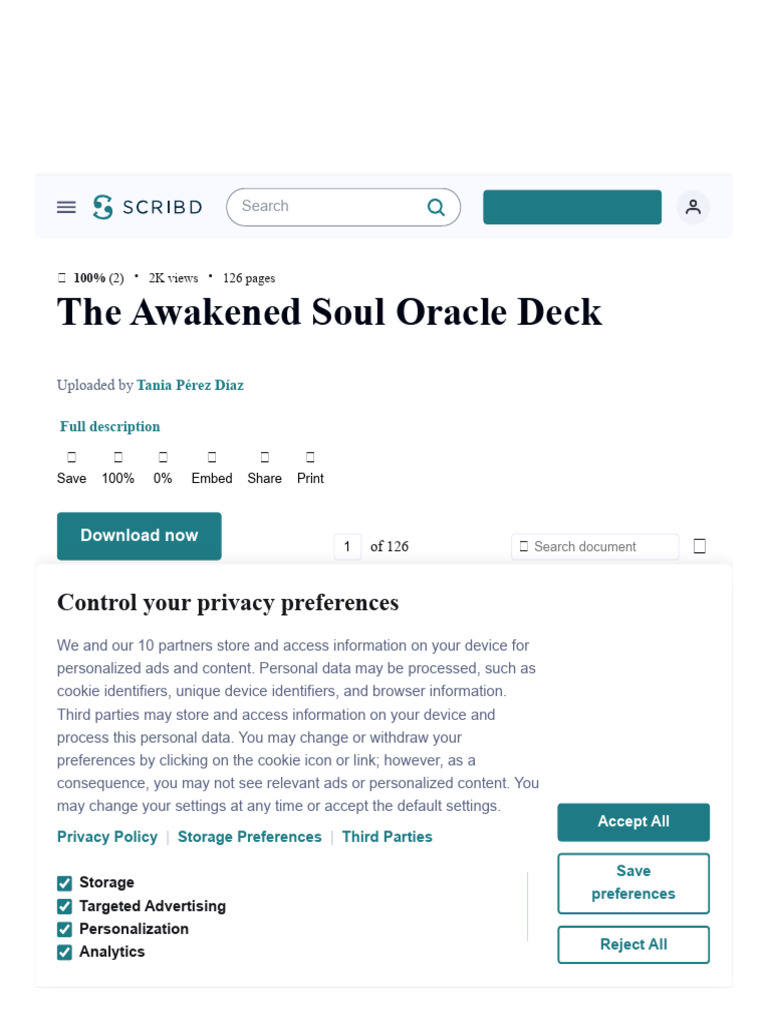Viewport: 768px width, 1024px height.
Task: Click the Share icon
Action: click(265, 457)
